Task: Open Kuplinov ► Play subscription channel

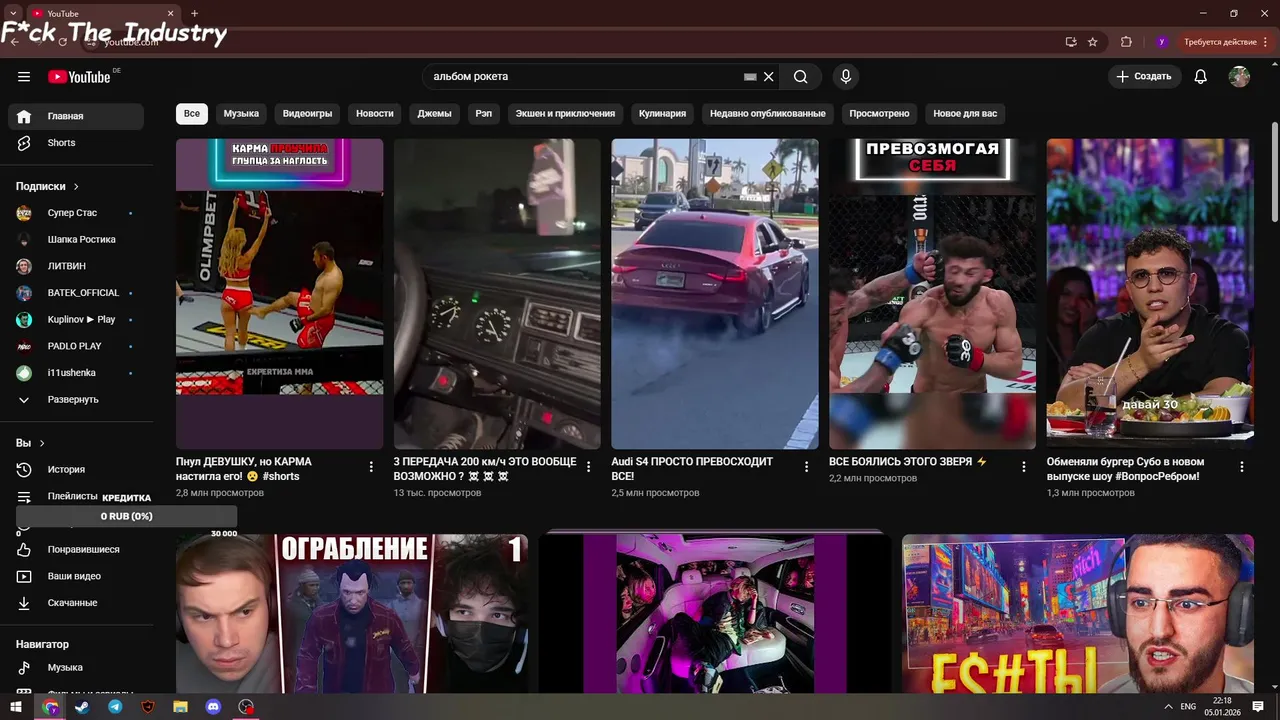Action: click(76, 320)
